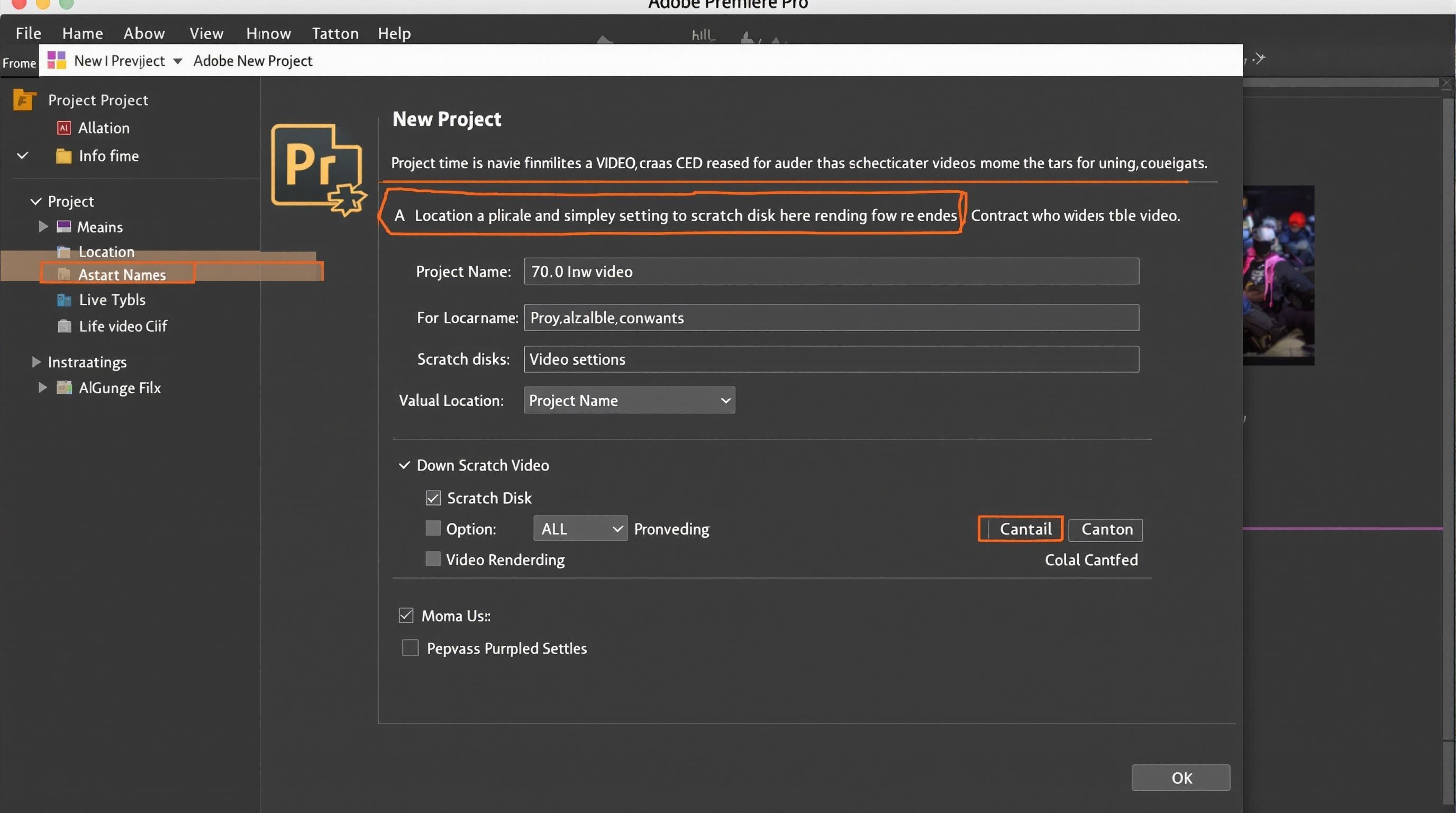Collapse the Project tree node
1456x813 pixels.
coord(35,201)
